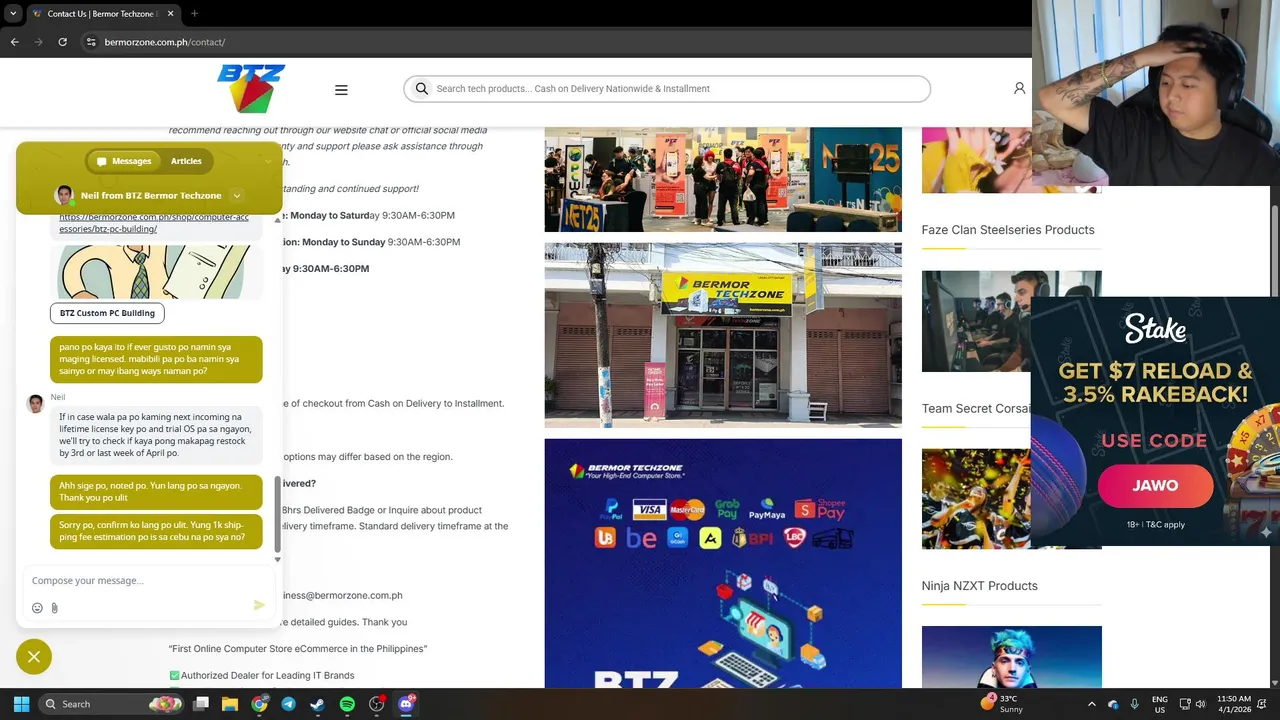Open the Faze Clan gaming team thumbnail
The width and height of the screenshot is (1280, 720).
[1011, 321]
